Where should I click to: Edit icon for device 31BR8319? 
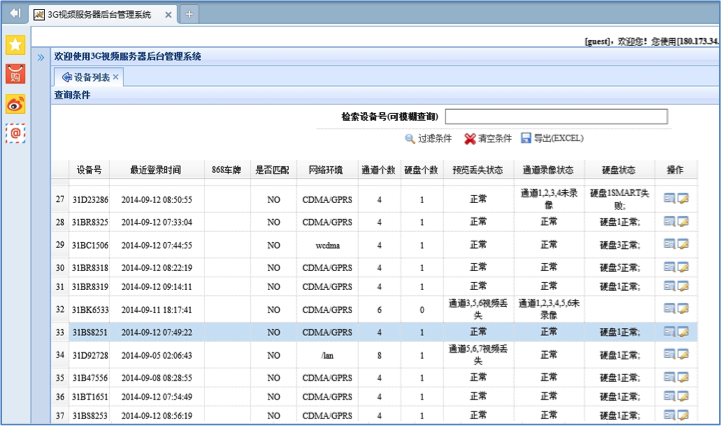pyautogui.click(x=683, y=286)
